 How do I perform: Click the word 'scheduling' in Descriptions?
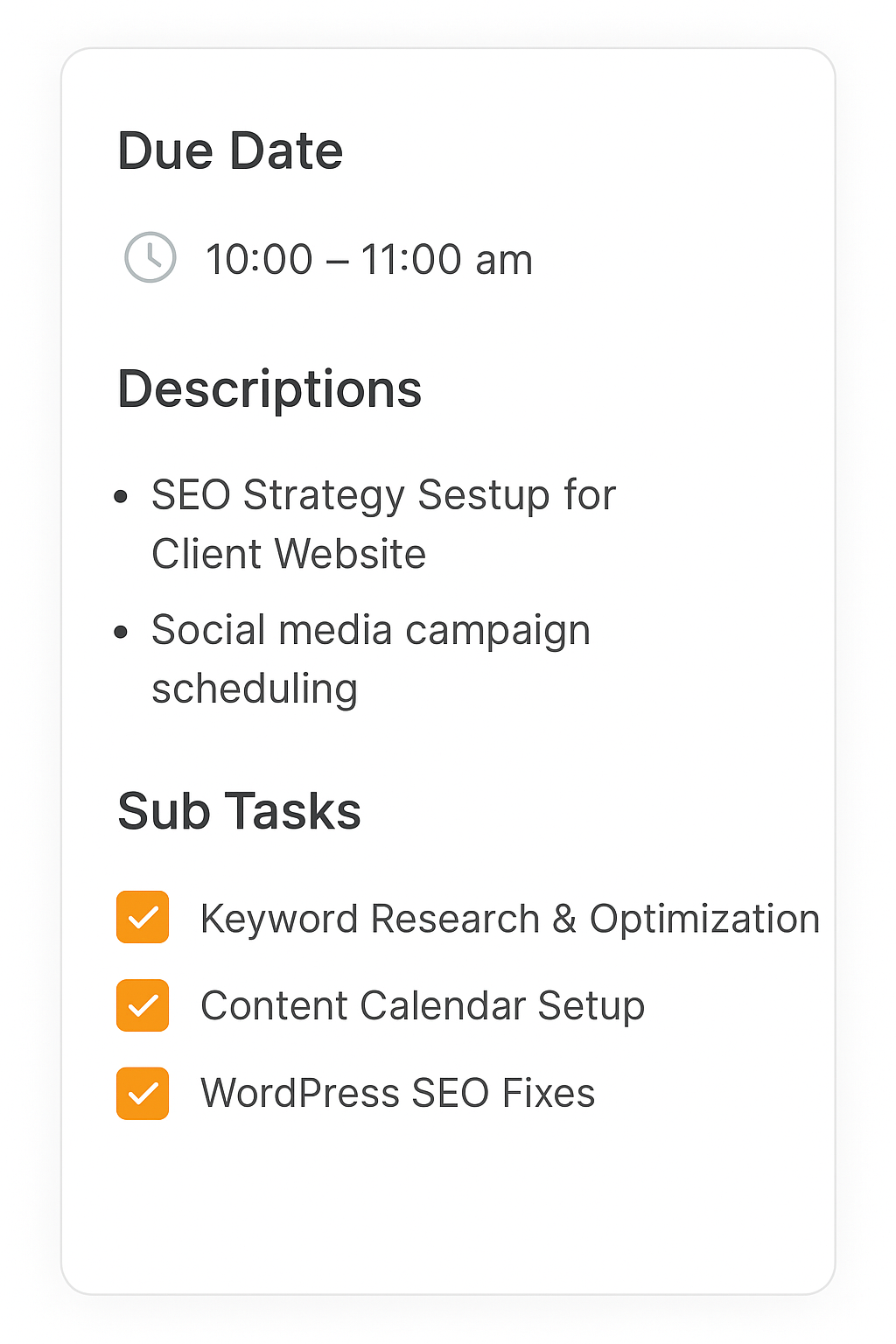(255, 689)
